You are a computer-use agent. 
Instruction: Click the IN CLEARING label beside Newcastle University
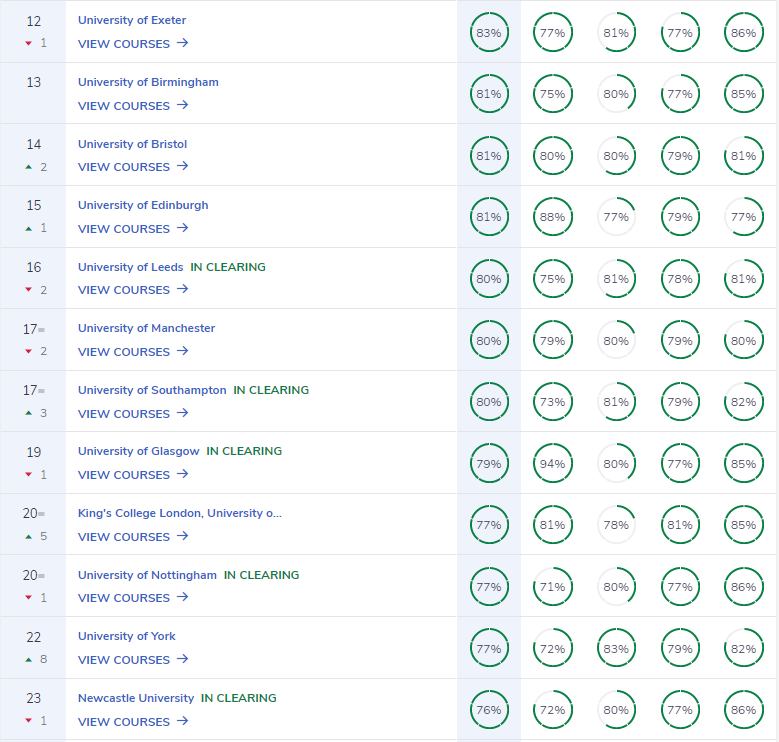click(x=238, y=698)
